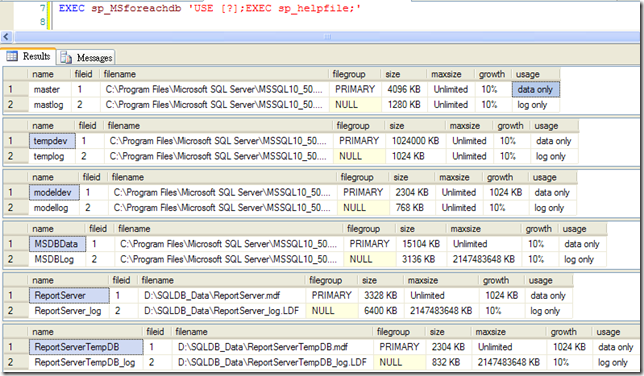Select the 'log only' usage cell in modellog row
This screenshot has height=376, width=644.
tap(552, 208)
